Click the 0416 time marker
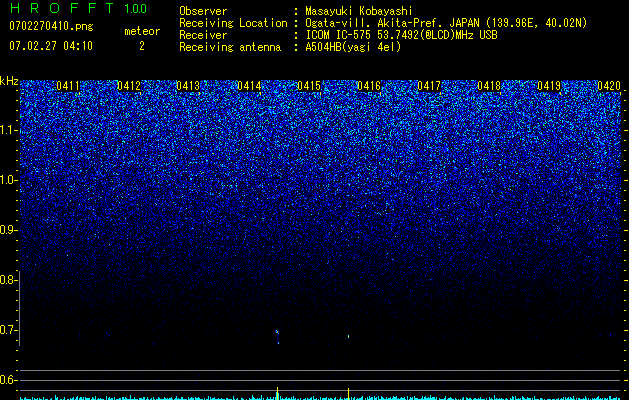629x400 pixels. click(369, 86)
